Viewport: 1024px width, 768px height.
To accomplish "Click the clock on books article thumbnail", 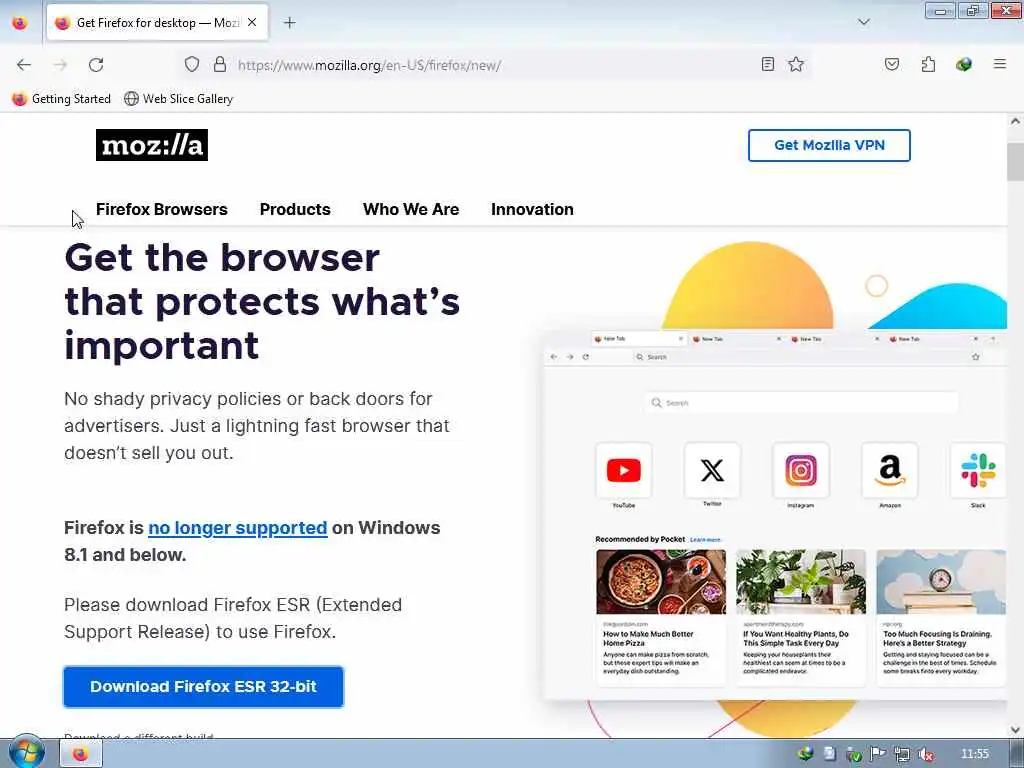I will [941, 581].
